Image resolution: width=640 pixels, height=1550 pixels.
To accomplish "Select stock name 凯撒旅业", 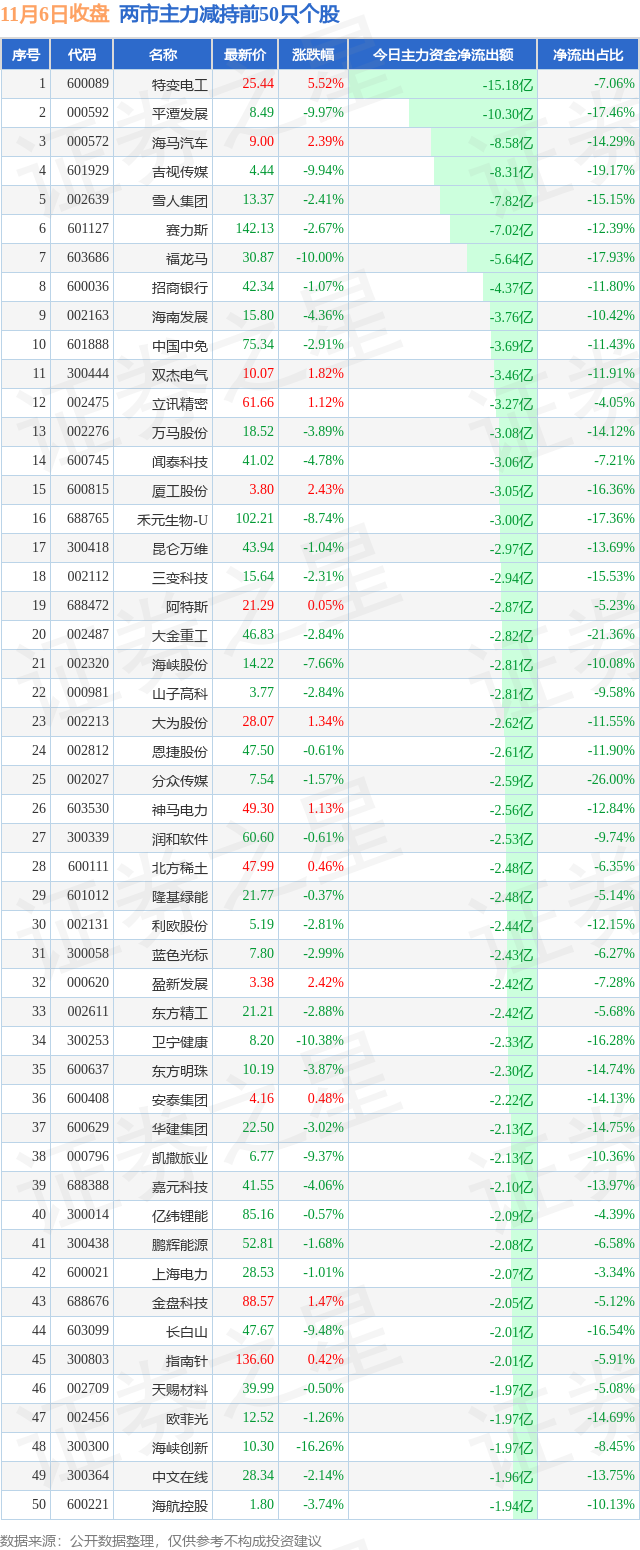I will click(x=180, y=1157).
